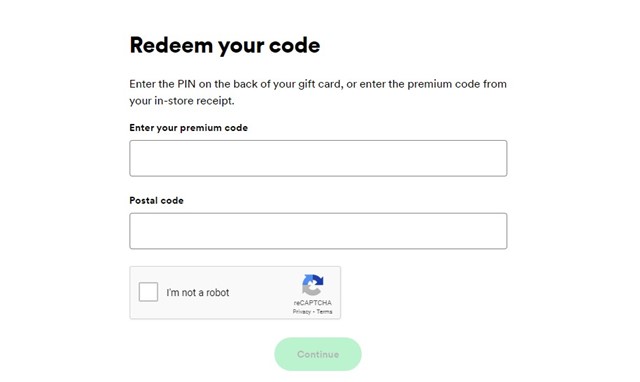Click the "Postal code" field label
640x382 pixels.
pos(156,200)
